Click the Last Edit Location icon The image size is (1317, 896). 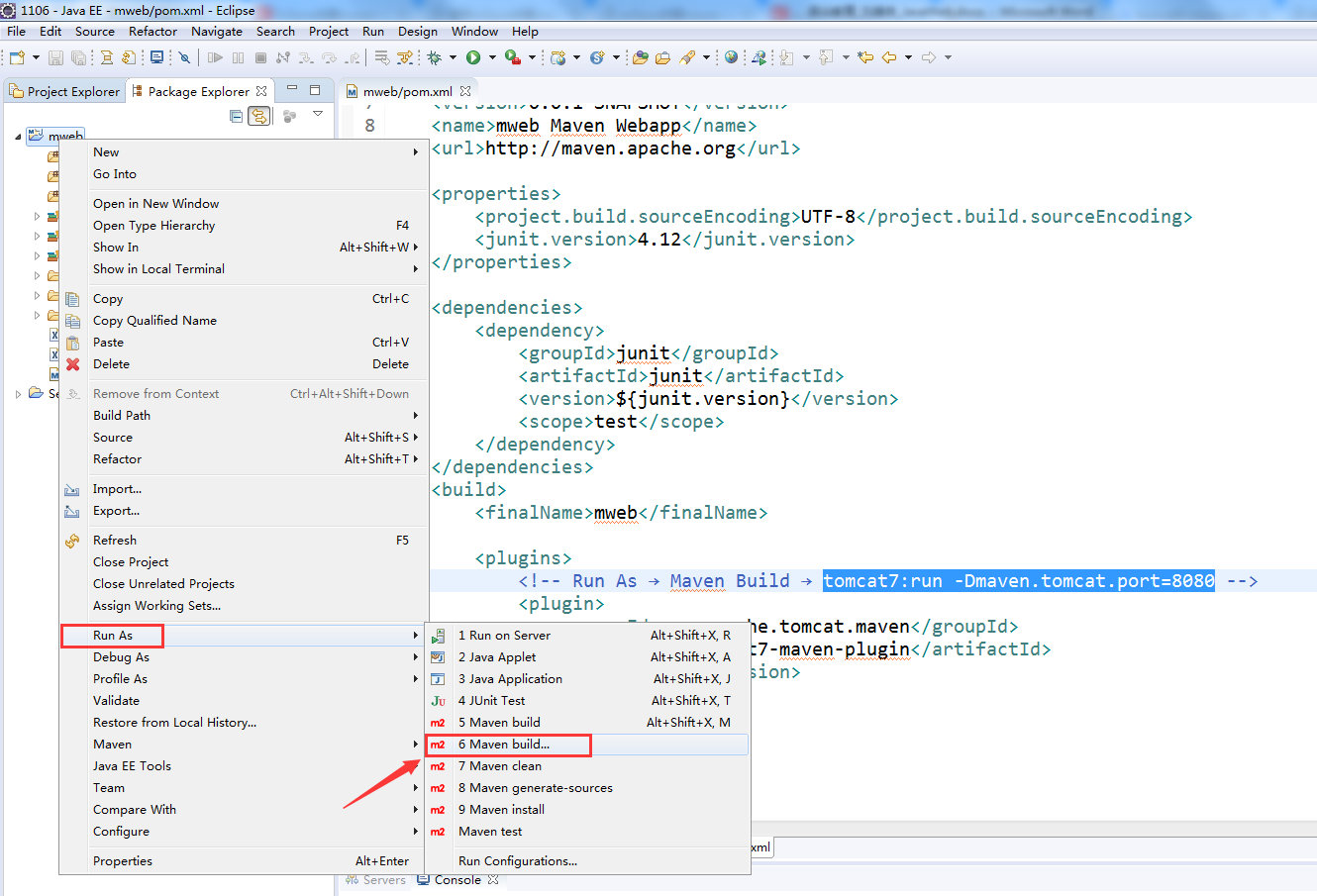click(x=864, y=57)
